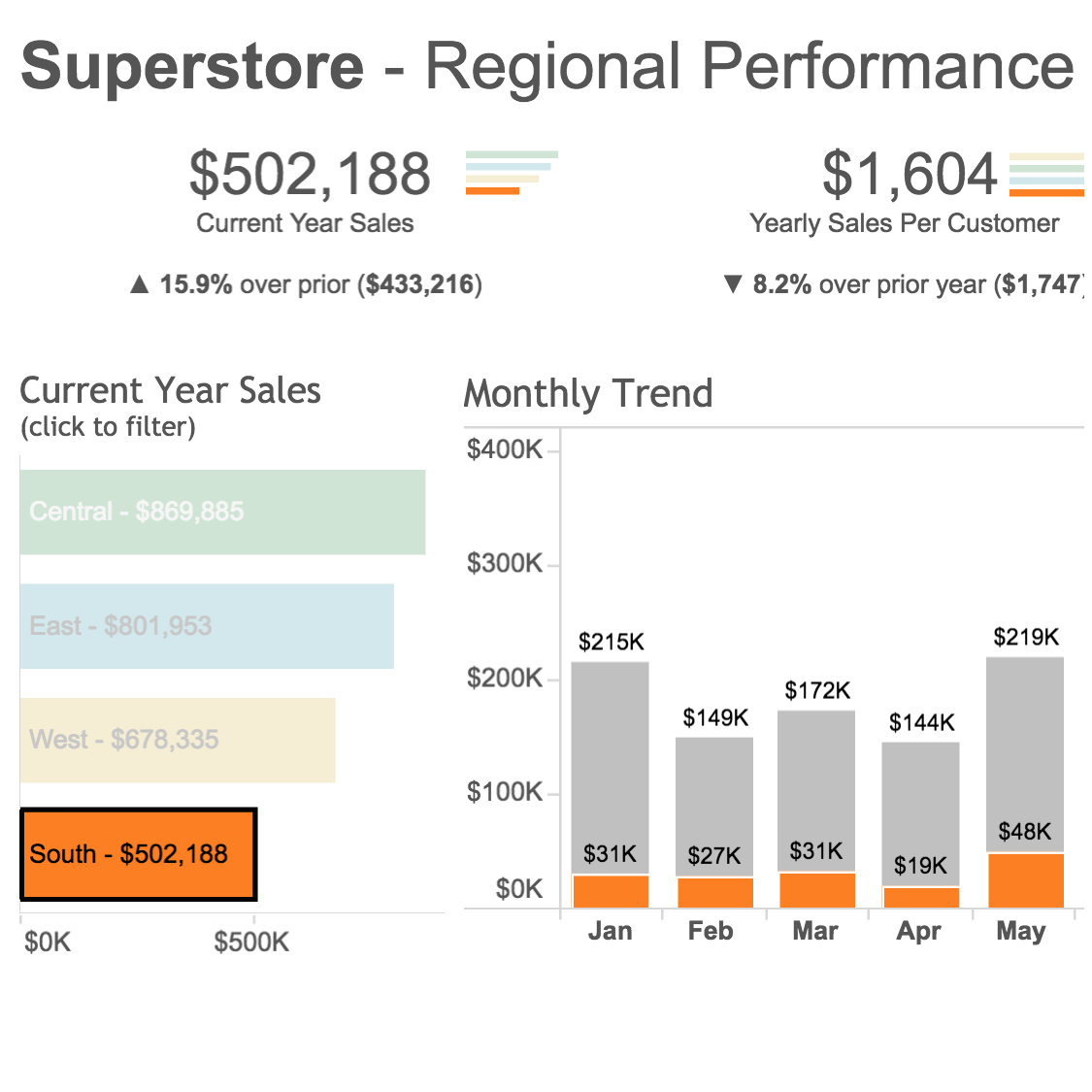The width and height of the screenshot is (1092, 1092).
Task: Click the orange $19K April segment
Action: 920,897
